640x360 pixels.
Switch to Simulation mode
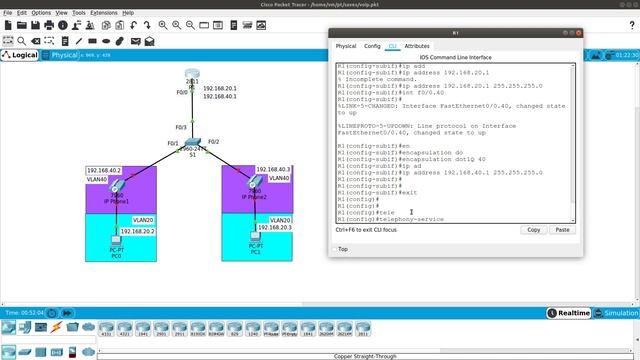[x=616, y=313]
